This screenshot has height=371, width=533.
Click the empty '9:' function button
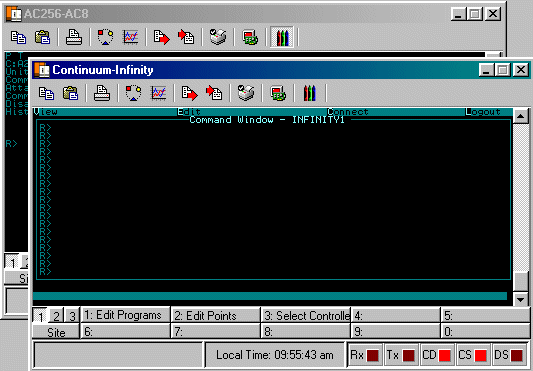coord(396,331)
